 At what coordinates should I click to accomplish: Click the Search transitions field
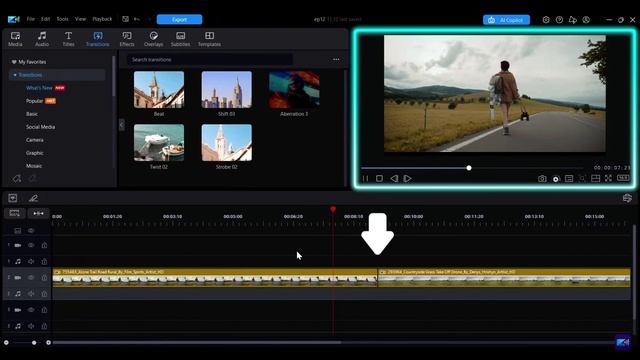pyautogui.click(x=210, y=60)
